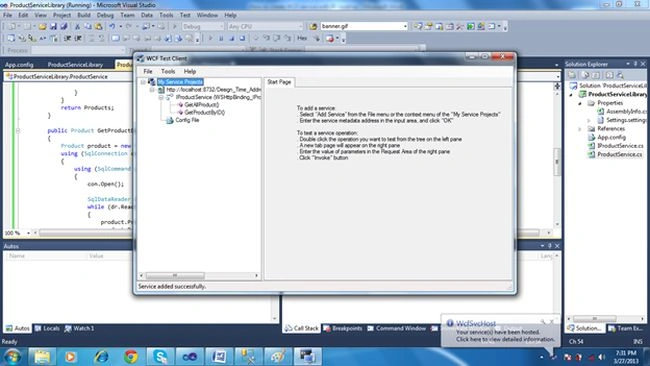This screenshot has height=366, width=650.
Task: Click the Break All pause debug icon
Action: pos(221,38)
